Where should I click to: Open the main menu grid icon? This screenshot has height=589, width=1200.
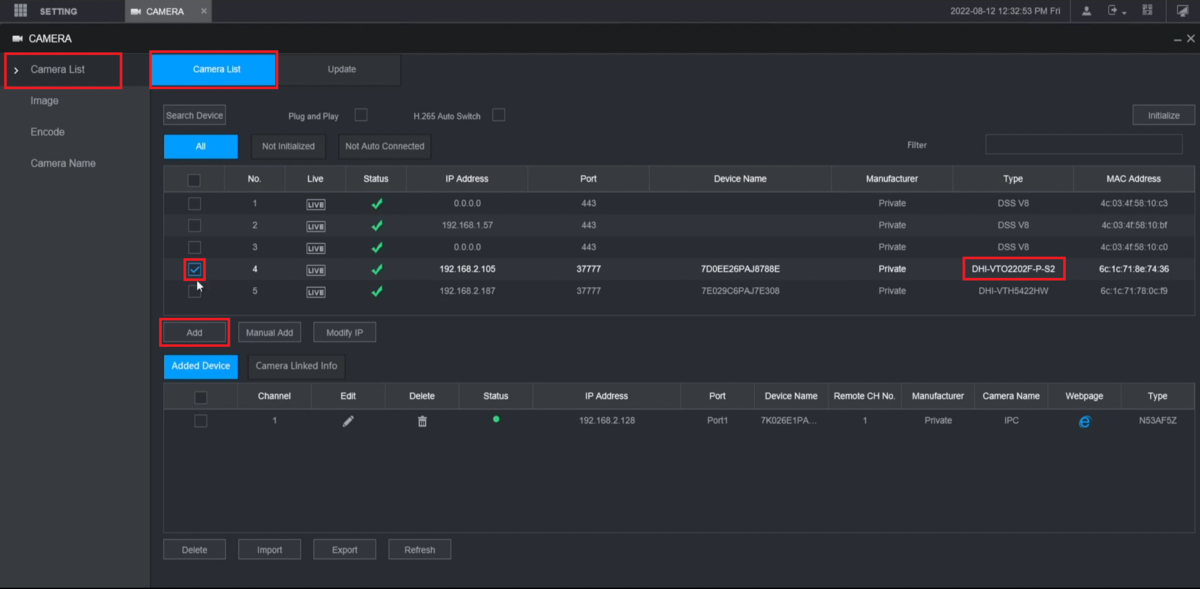click(x=20, y=11)
